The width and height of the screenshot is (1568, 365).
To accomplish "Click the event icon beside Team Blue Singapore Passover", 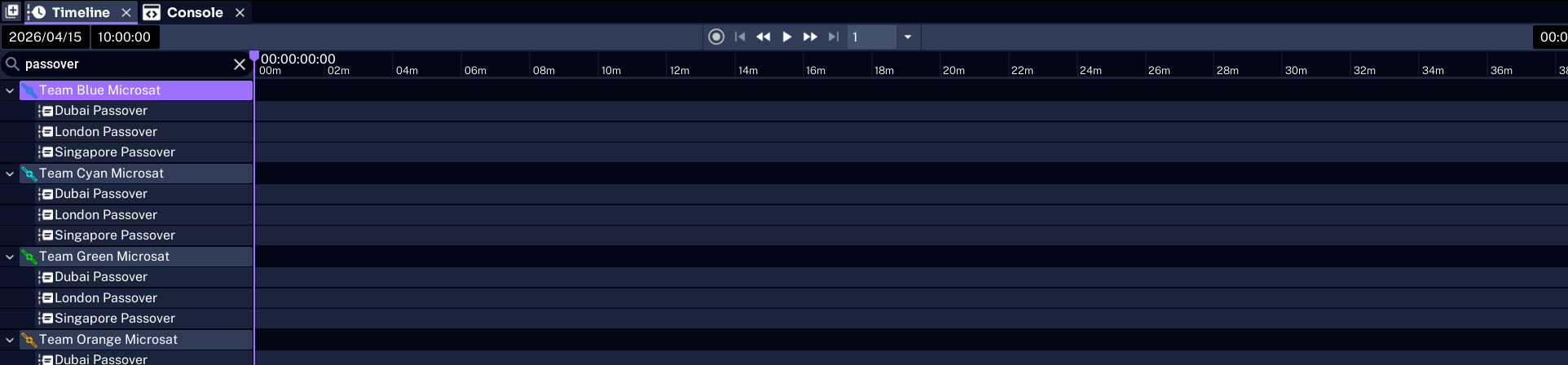I will pos(46,152).
